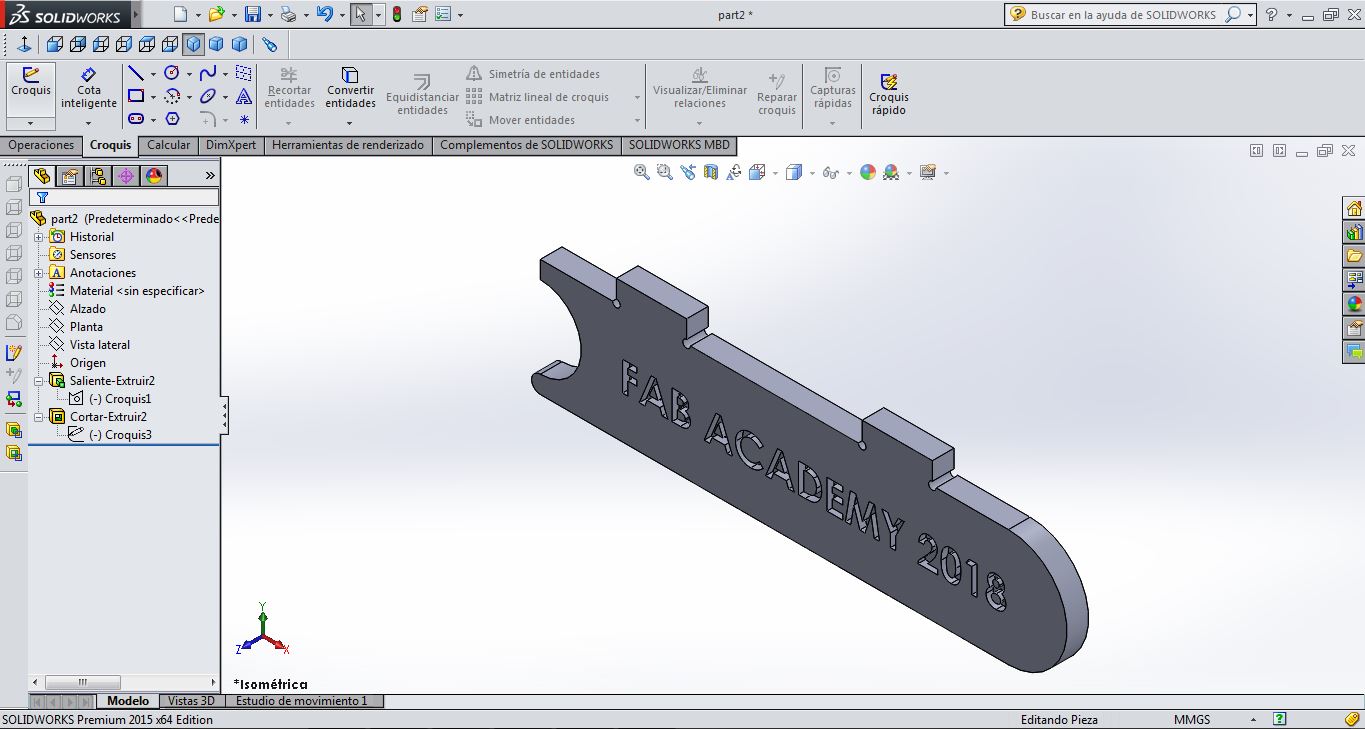The width and height of the screenshot is (1365, 729).
Task: Click the Open folder icon in the top toolbar
Action: point(216,15)
